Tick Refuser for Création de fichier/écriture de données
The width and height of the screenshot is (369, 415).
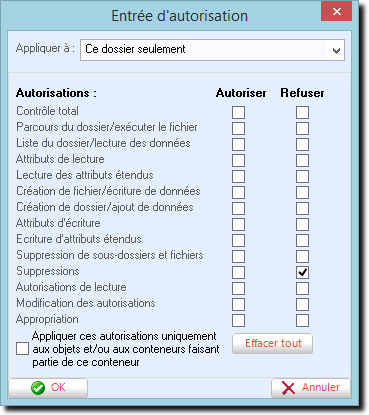click(302, 192)
